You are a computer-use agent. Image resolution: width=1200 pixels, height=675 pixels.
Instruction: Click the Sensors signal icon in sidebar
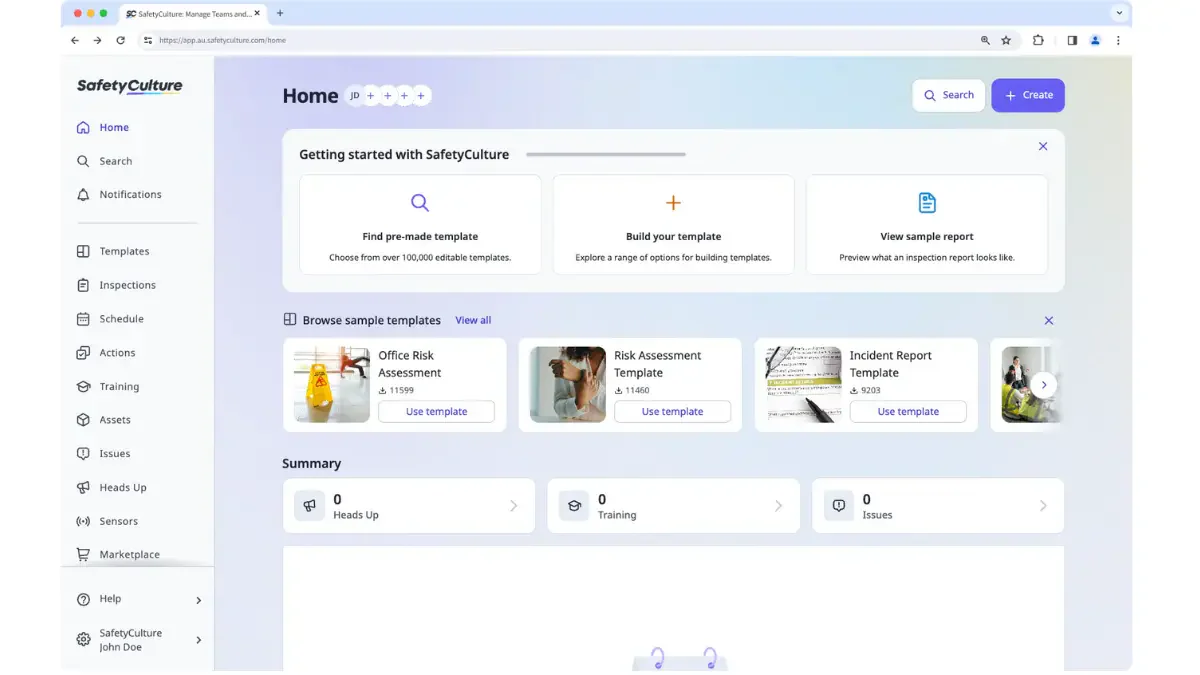pos(83,521)
